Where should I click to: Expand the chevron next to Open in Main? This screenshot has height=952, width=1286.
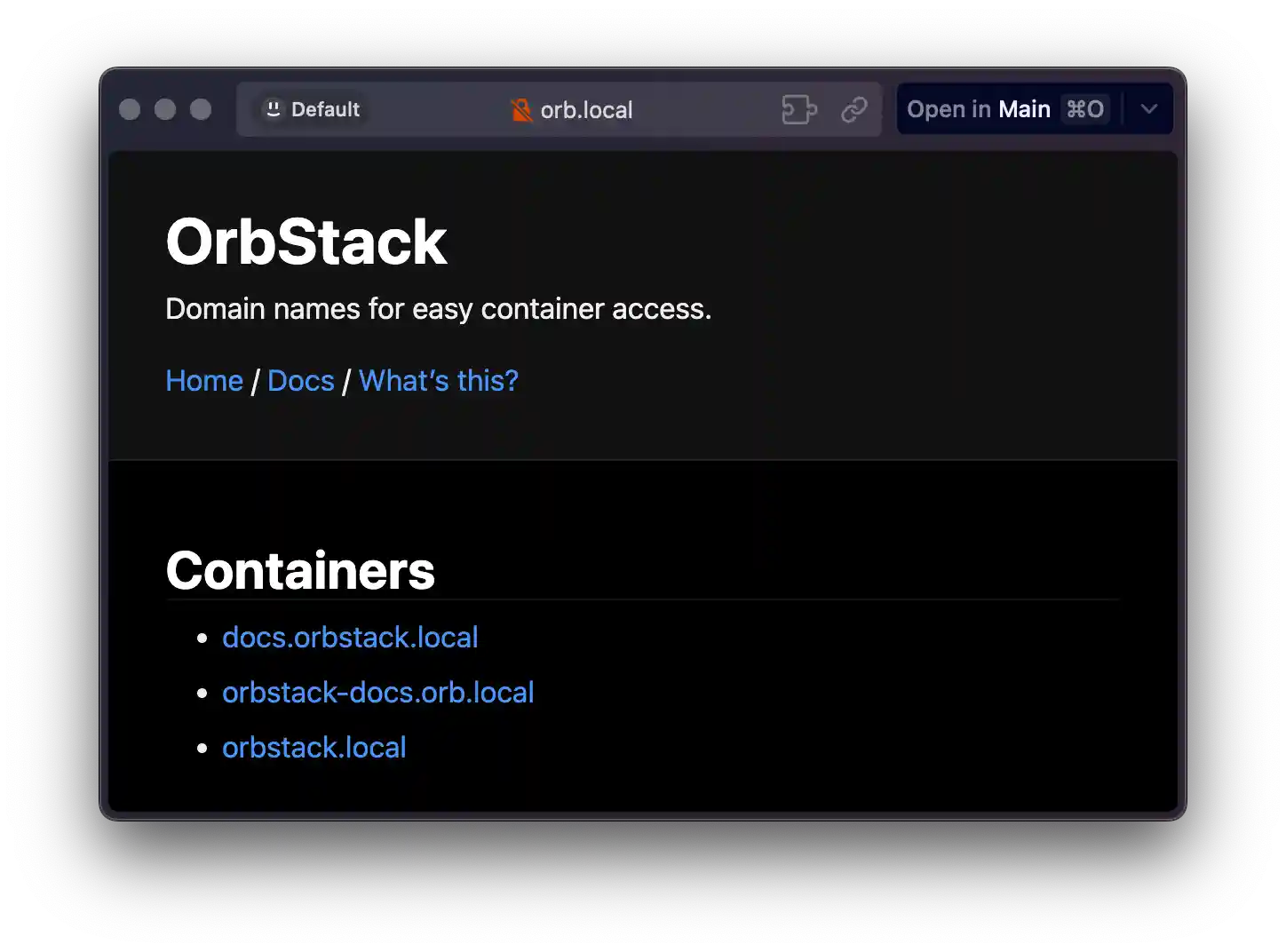point(1148,109)
